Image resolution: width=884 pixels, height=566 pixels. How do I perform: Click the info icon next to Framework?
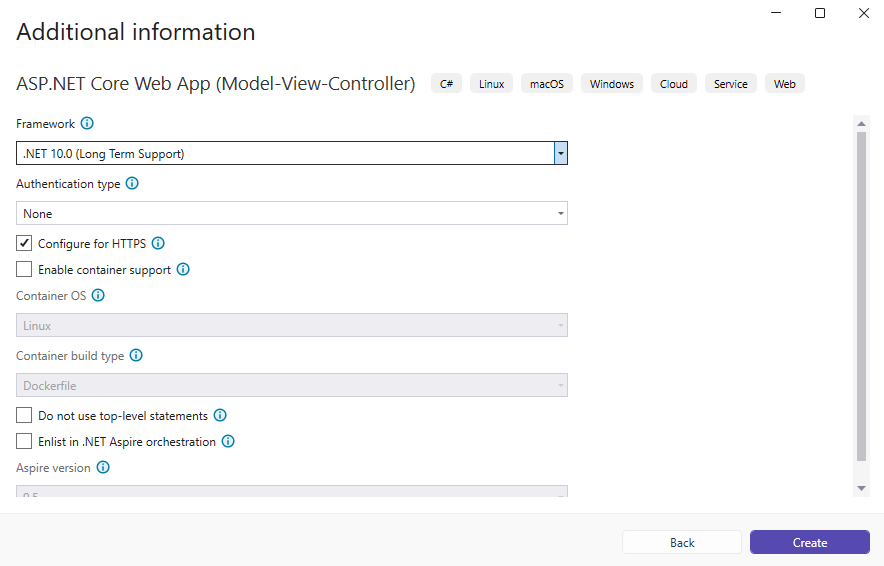[x=87, y=124]
